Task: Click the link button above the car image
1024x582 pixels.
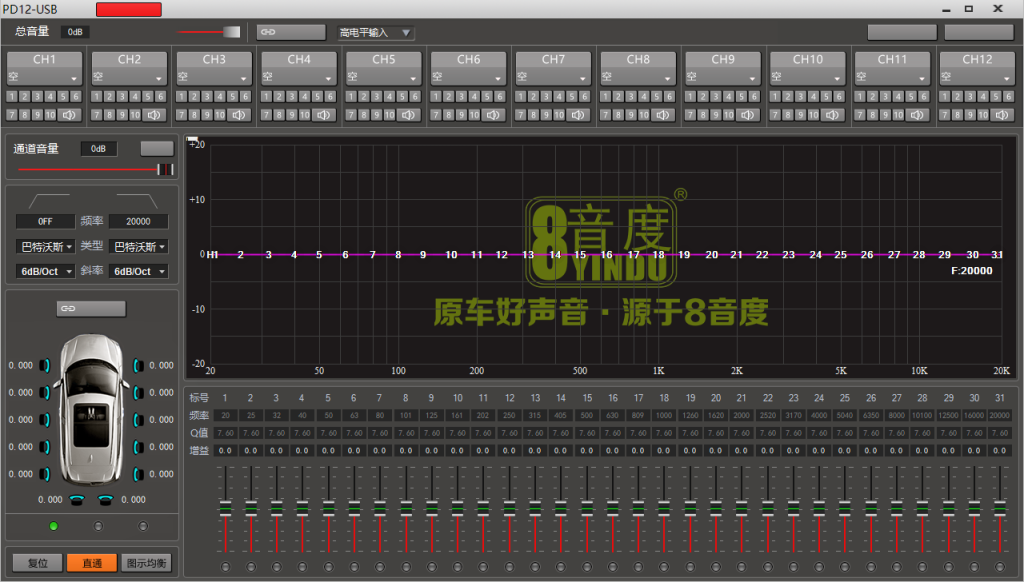Action: pos(91,308)
